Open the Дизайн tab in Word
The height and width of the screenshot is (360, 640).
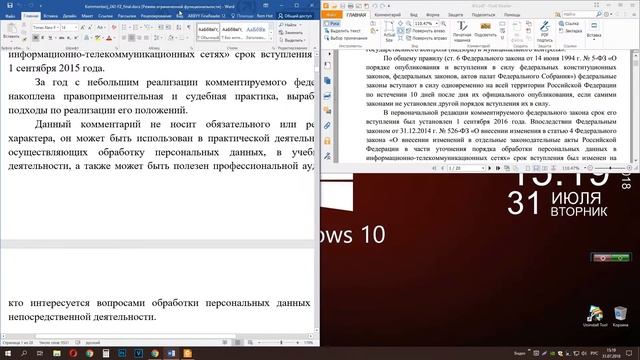pos(70,16)
